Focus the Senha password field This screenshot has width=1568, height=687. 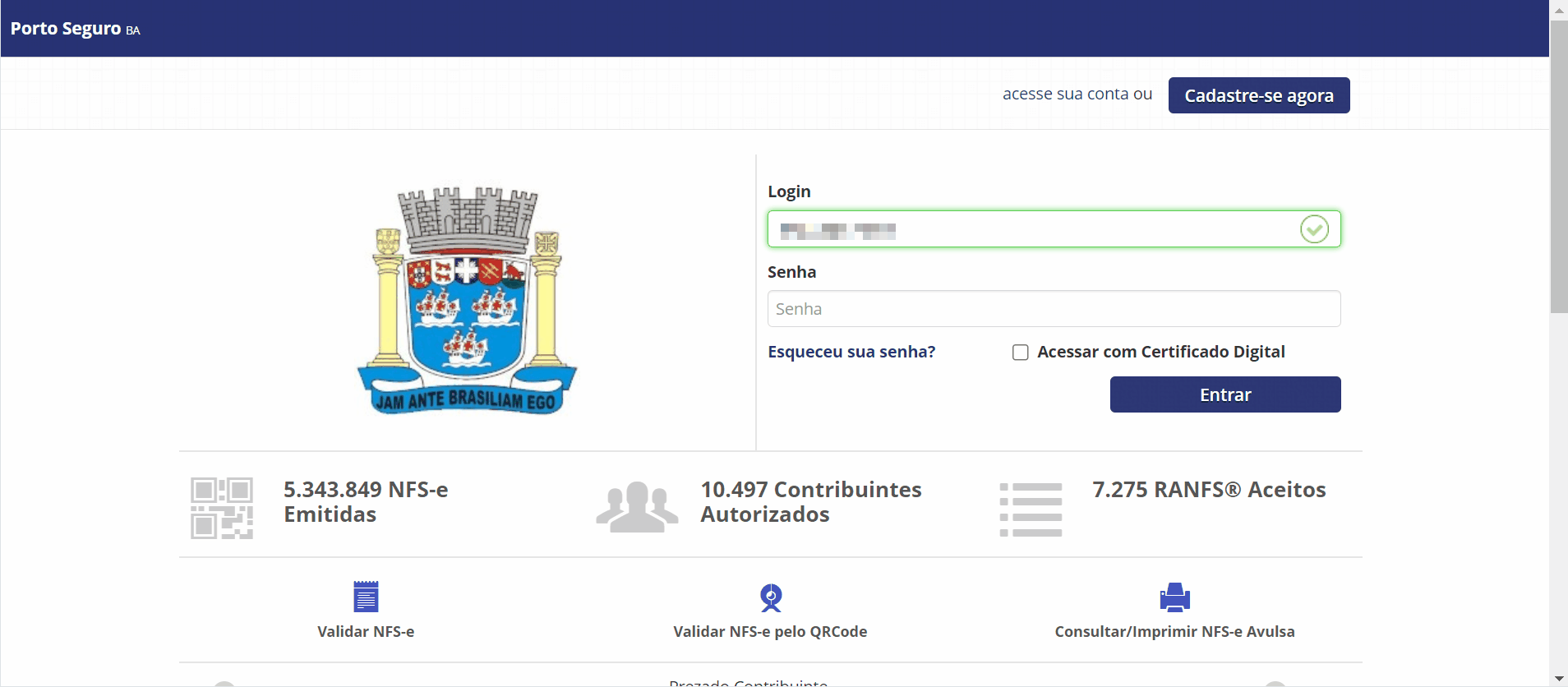(x=1054, y=309)
